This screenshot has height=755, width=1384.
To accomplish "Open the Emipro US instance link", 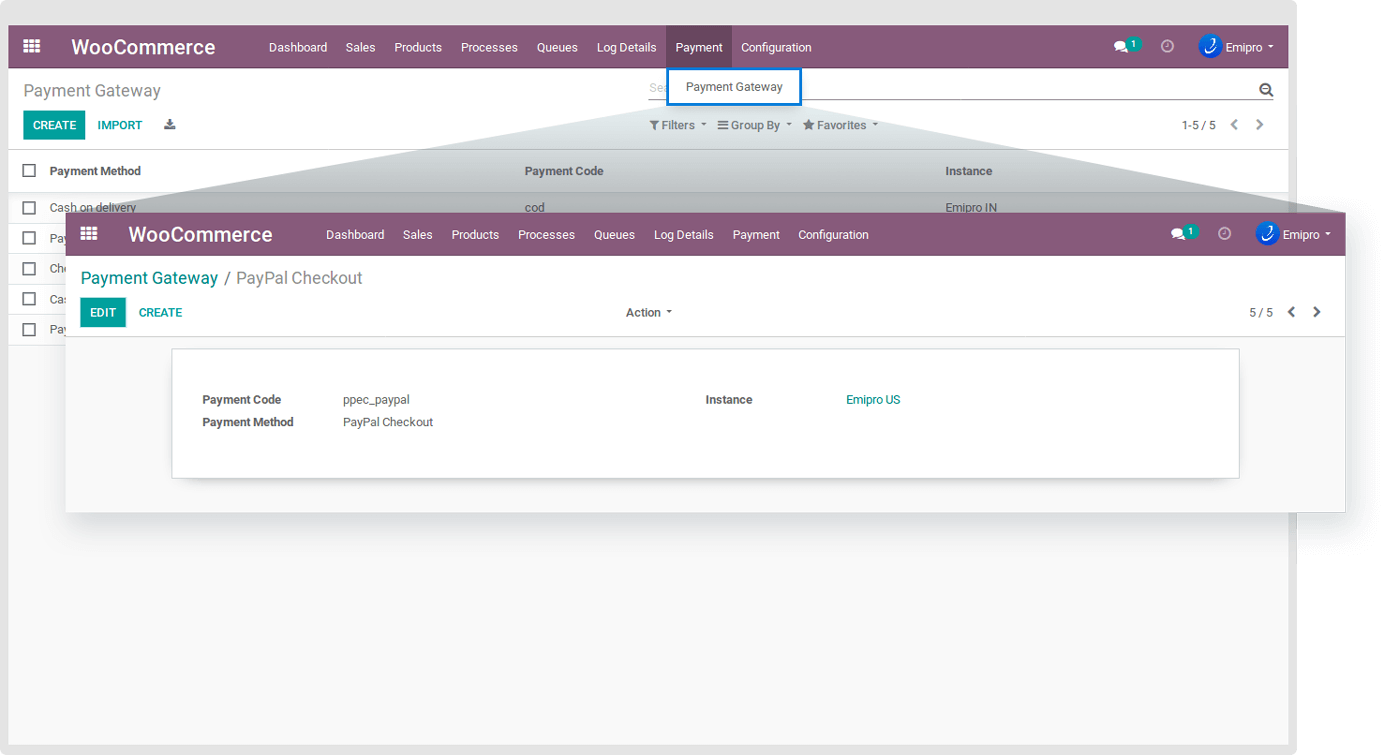I will tap(873, 400).
